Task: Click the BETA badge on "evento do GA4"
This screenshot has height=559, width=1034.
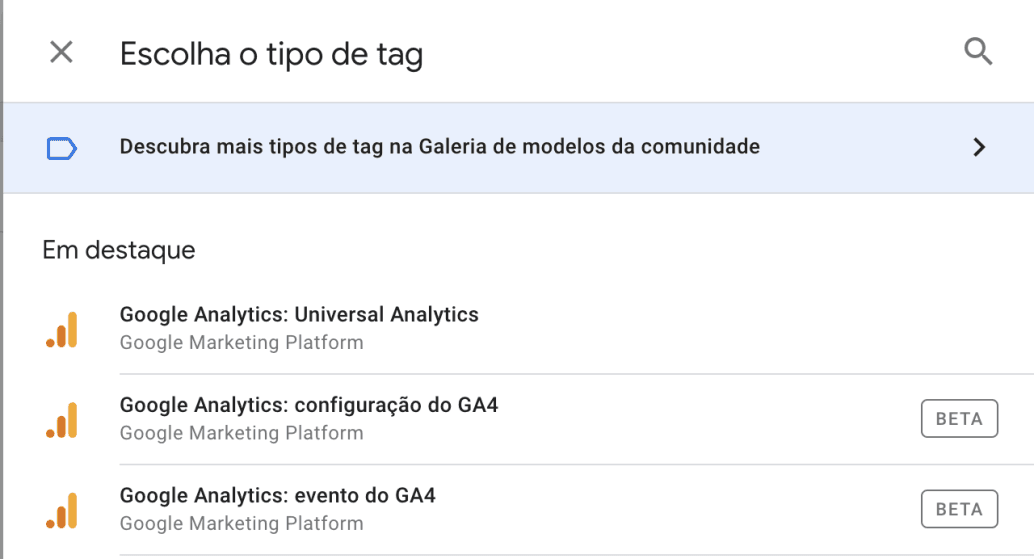Action: pyautogui.click(x=959, y=509)
